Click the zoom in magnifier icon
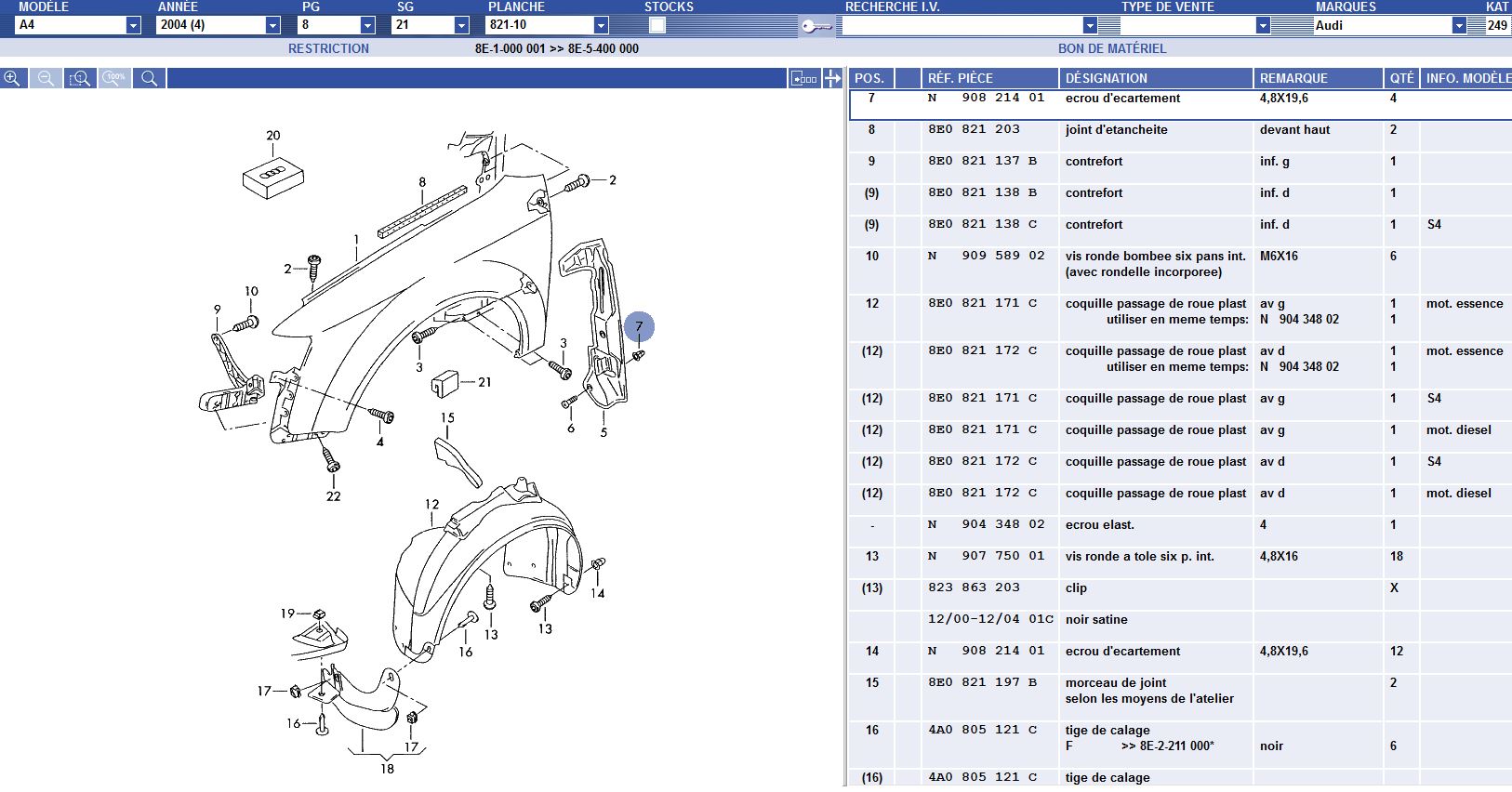The image size is (1512, 792). click(x=12, y=79)
